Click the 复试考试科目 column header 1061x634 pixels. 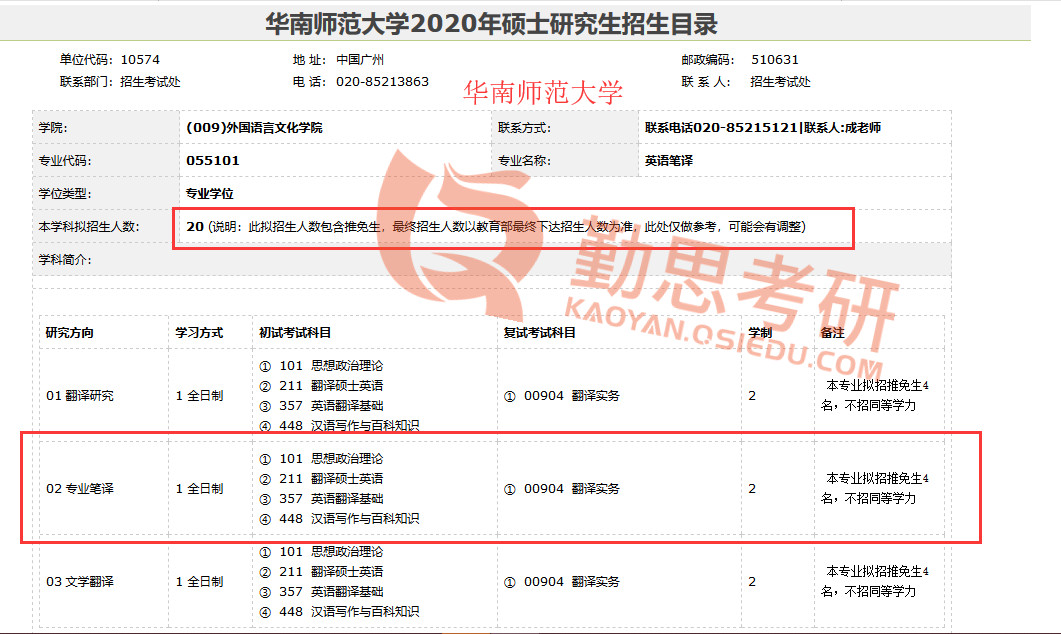click(x=539, y=333)
